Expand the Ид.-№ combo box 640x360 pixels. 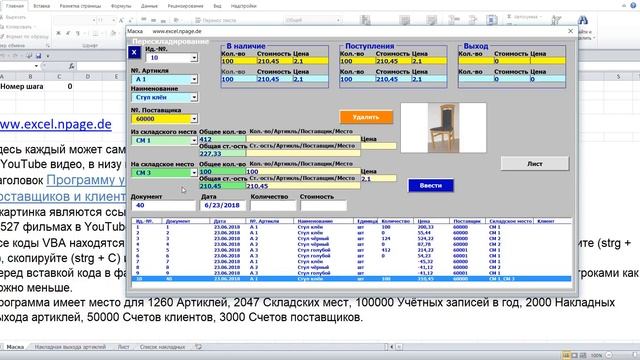194,58
